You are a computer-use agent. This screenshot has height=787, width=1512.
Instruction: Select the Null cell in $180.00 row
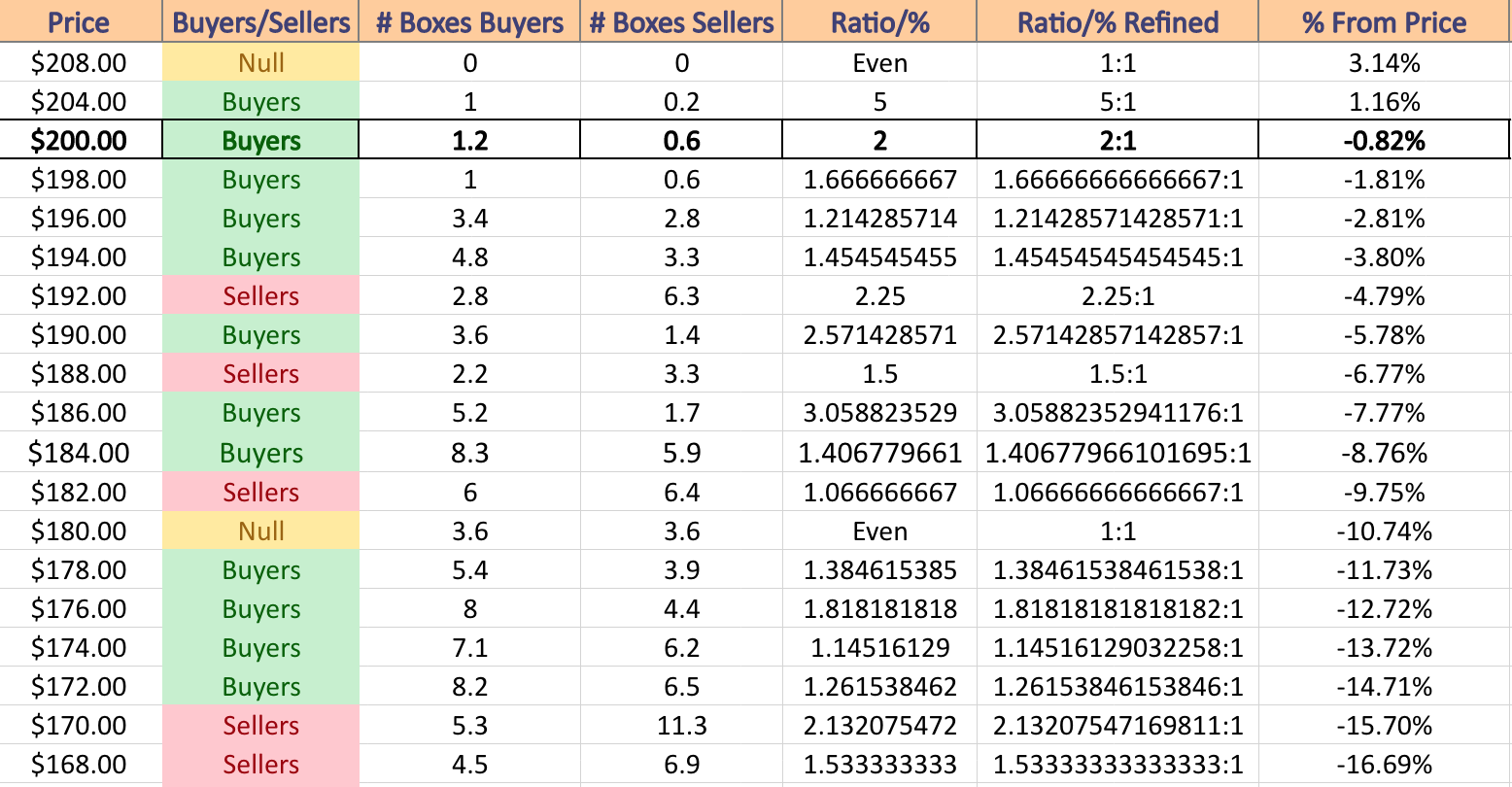click(x=261, y=531)
